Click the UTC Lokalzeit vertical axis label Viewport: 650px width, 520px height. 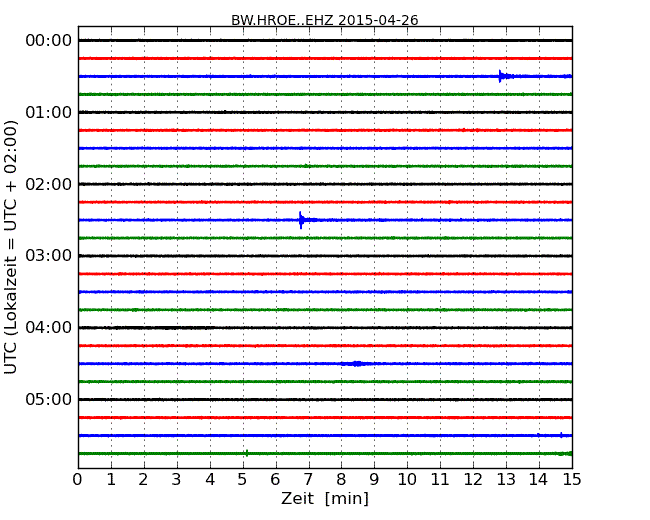[11, 247]
